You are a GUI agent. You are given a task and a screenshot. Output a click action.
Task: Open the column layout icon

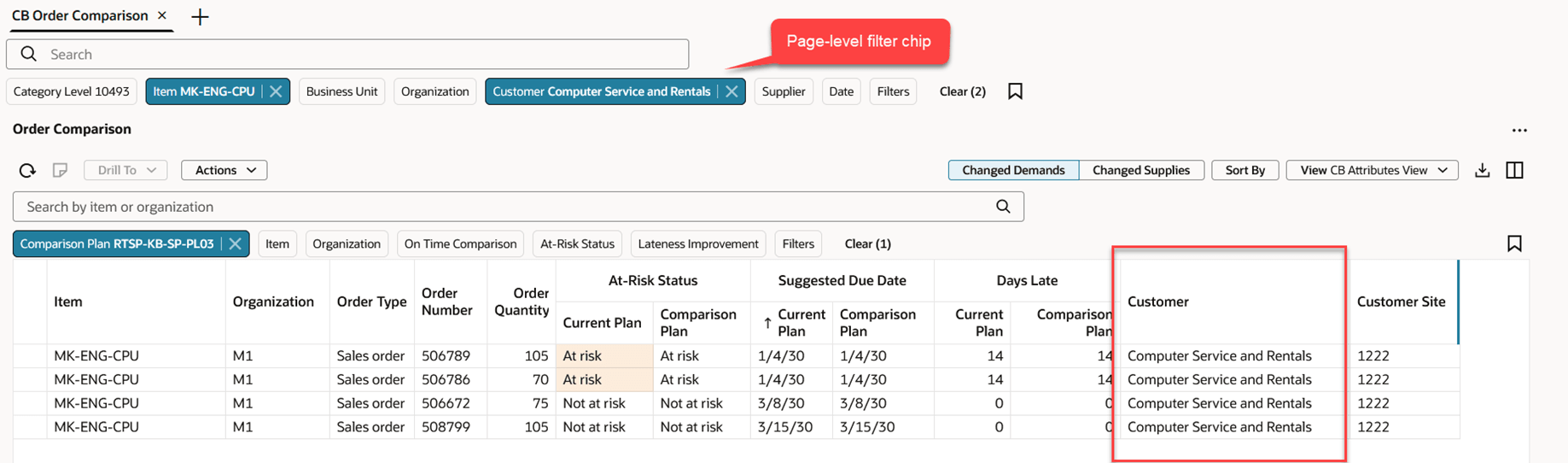point(1514,170)
